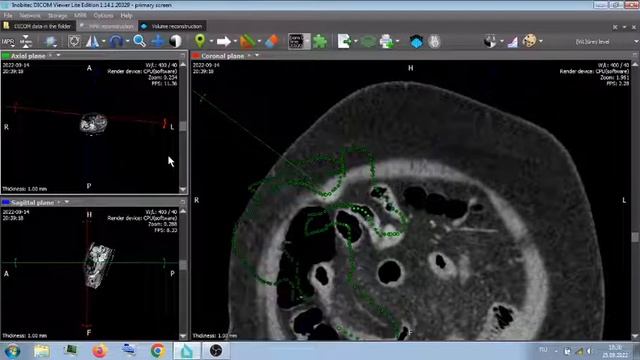Open the Sagittal plane header dropdown arrow
This screenshot has width=640, height=360.
(x=67, y=202)
